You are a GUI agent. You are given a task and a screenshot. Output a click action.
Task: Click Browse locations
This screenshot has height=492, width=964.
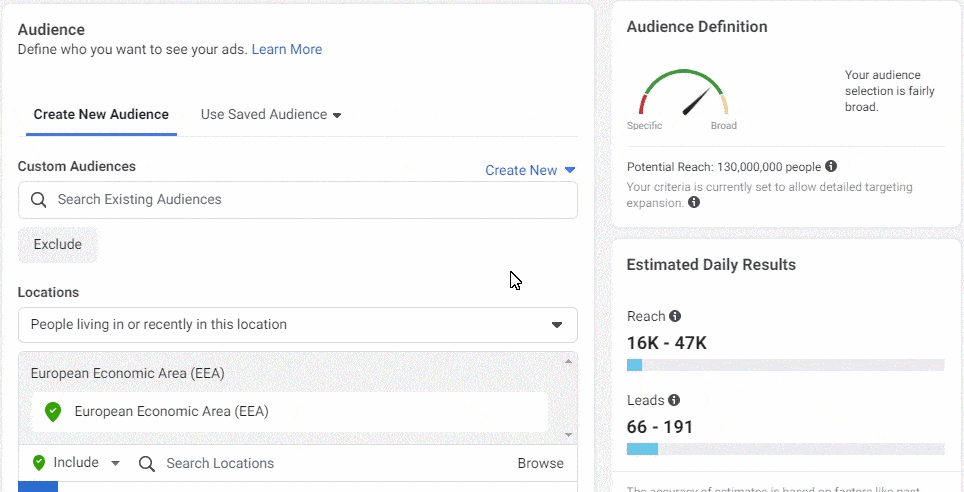(x=540, y=464)
